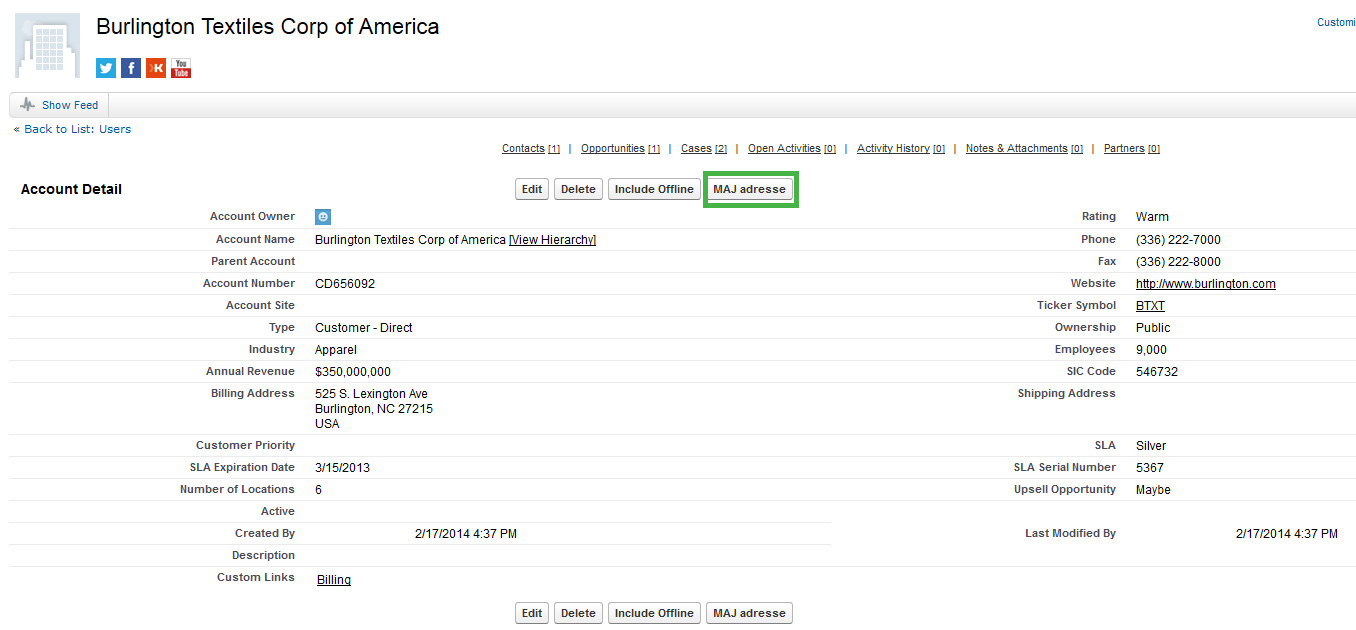Click the Account Detail section heading
This screenshot has height=630, width=1356.
pos(71,189)
